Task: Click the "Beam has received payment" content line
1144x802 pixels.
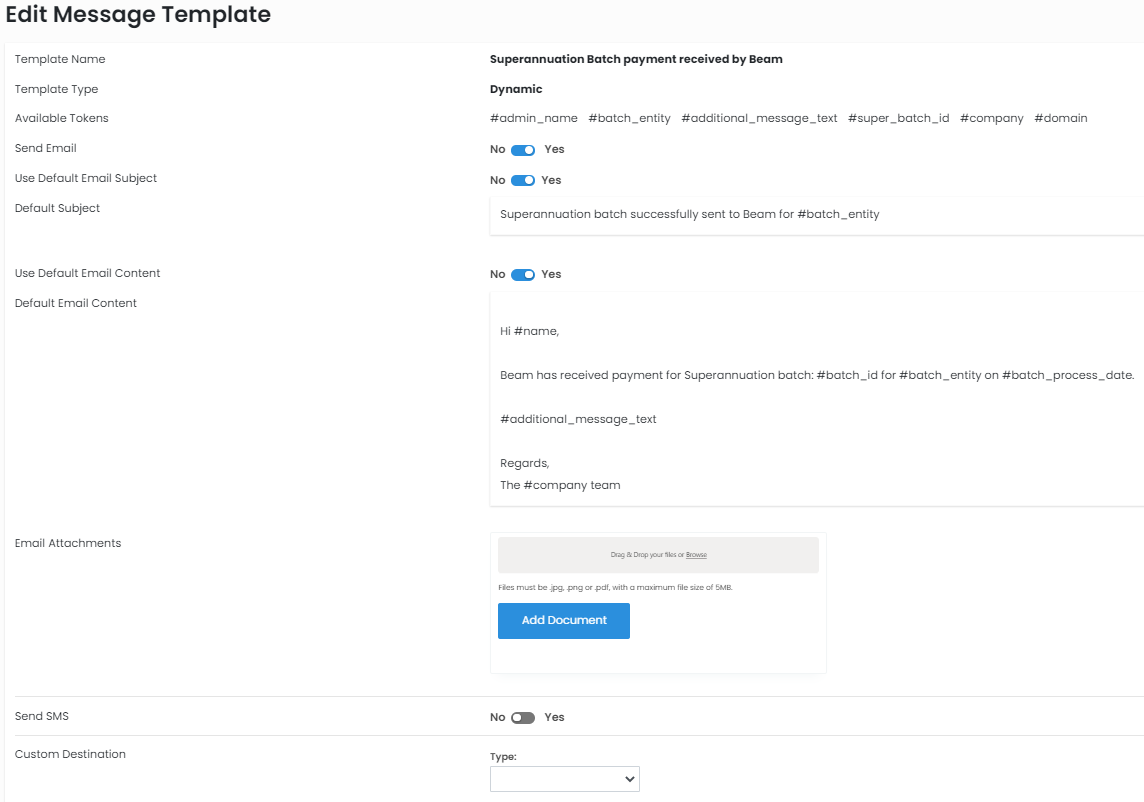Action: pos(816,376)
